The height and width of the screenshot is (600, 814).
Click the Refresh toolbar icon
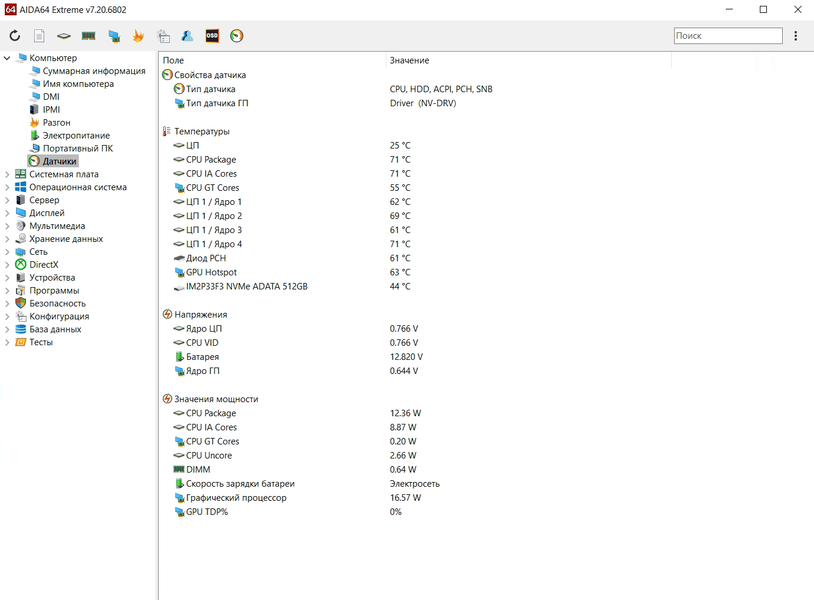pyautogui.click(x=15, y=36)
